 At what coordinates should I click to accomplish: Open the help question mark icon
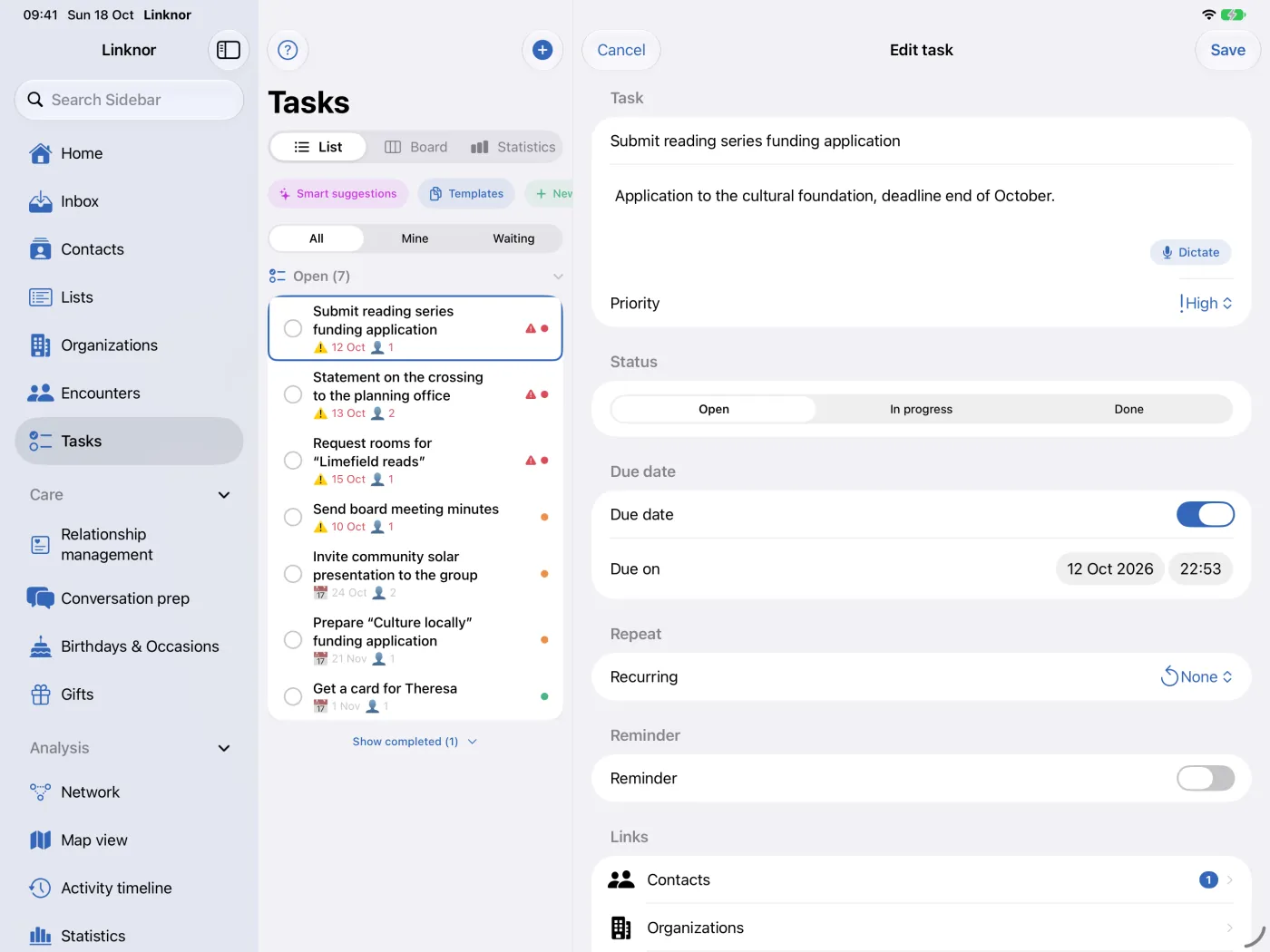point(288,50)
